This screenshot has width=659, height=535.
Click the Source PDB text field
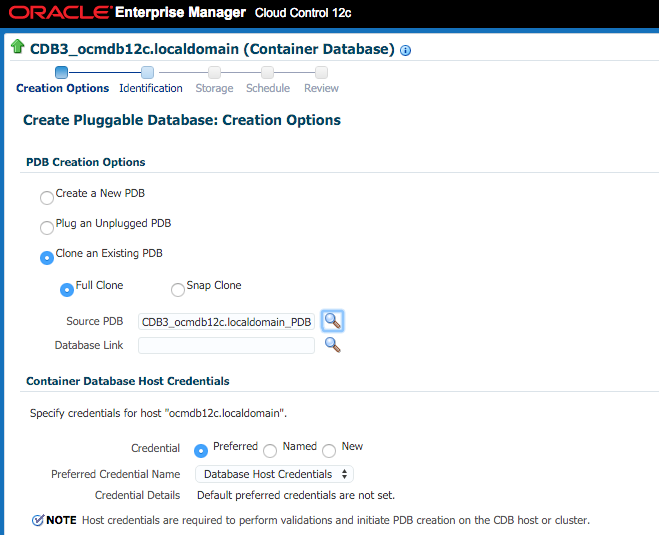click(x=227, y=322)
